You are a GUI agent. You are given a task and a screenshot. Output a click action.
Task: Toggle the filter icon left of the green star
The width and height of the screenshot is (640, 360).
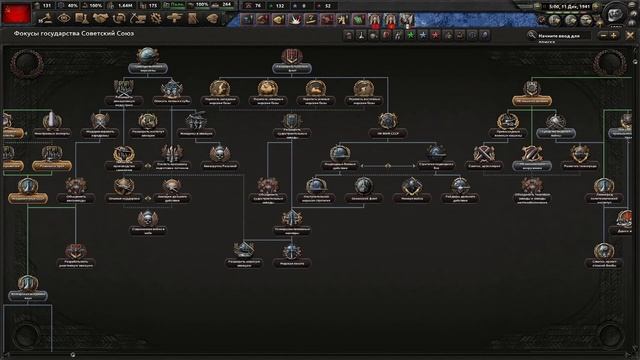click(398, 36)
